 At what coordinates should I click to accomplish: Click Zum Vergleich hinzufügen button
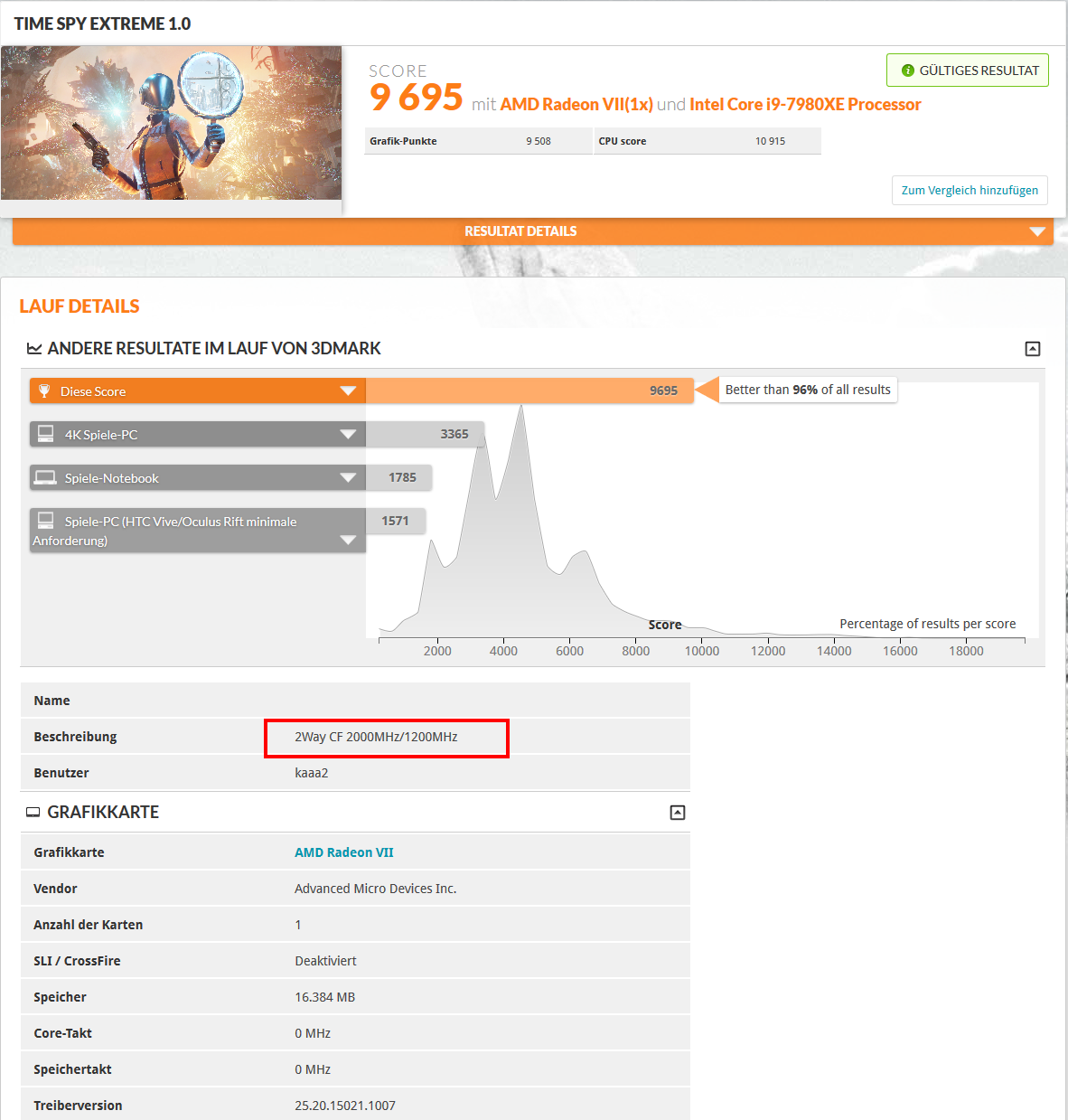point(970,190)
